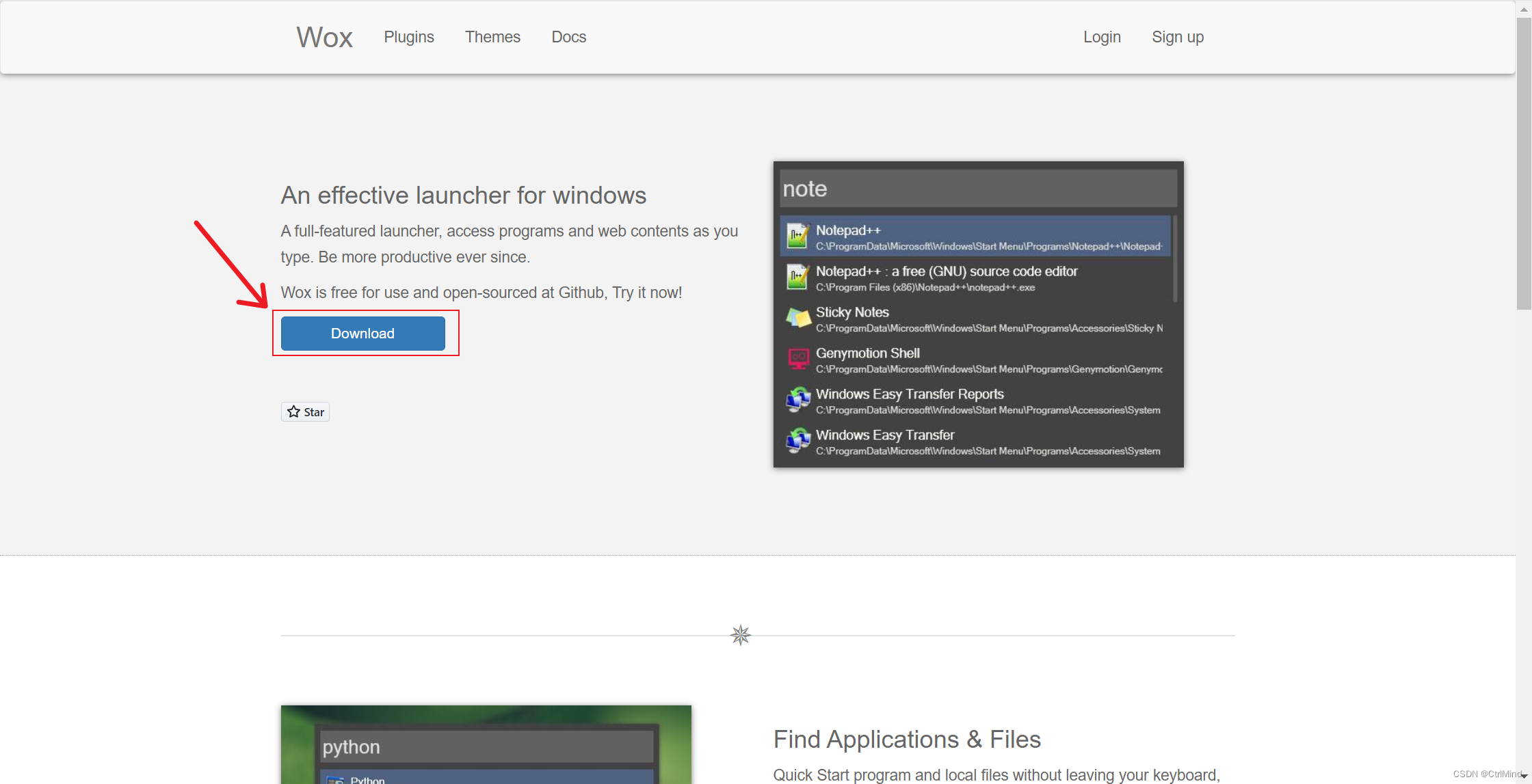1532x784 pixels.
Task: Click the GitHub Star button
Action: (305, 411)
